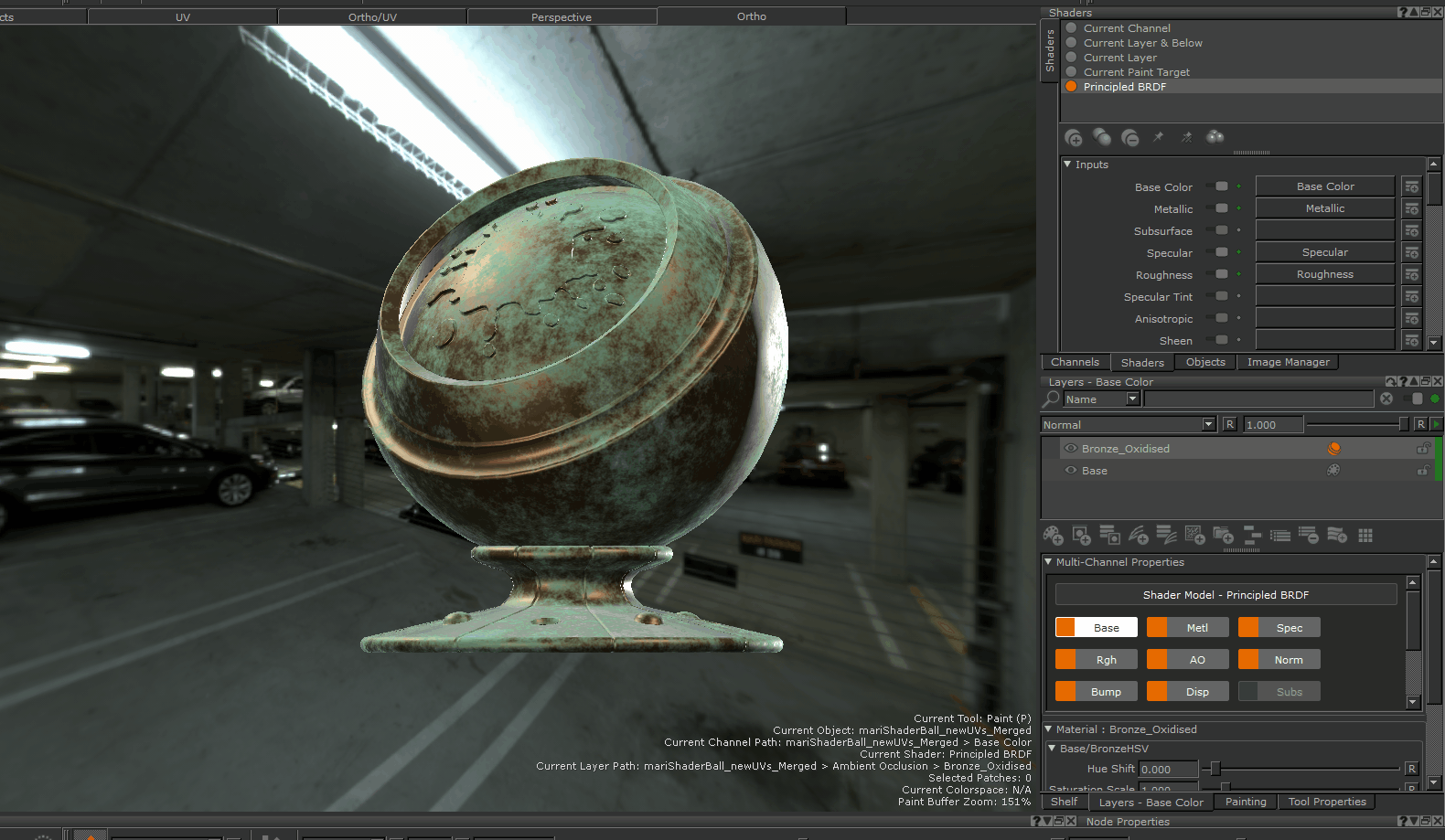
Task: Open the Normal blend mode dropdown
Action: 1208,424
